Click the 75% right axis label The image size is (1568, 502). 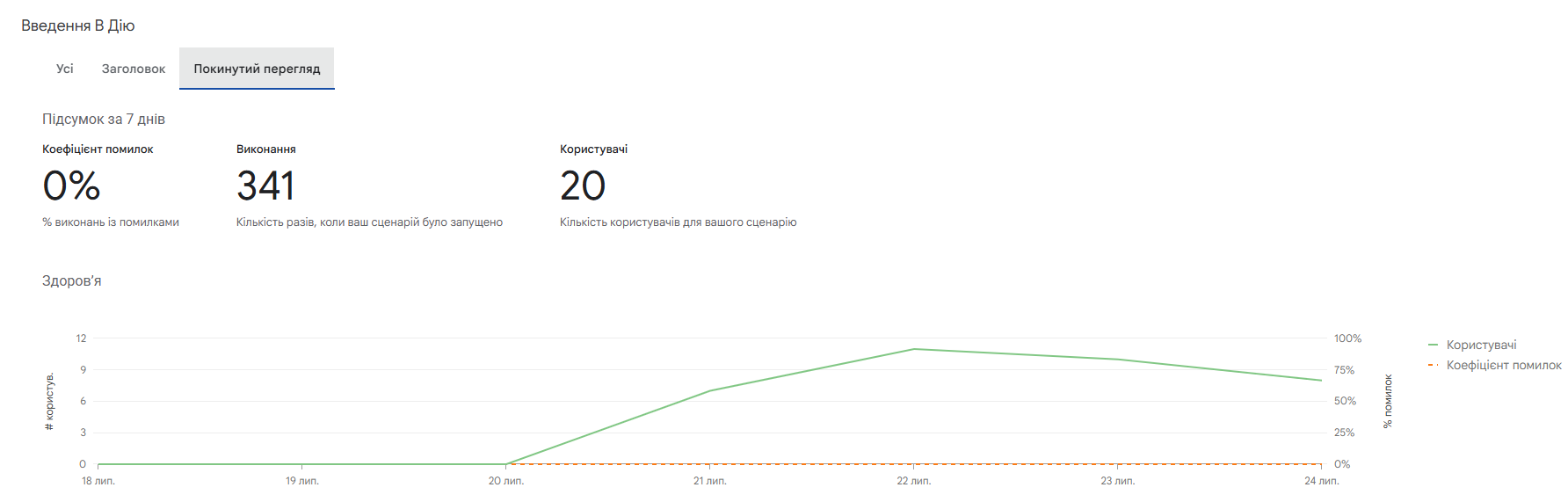[1344, 370]
